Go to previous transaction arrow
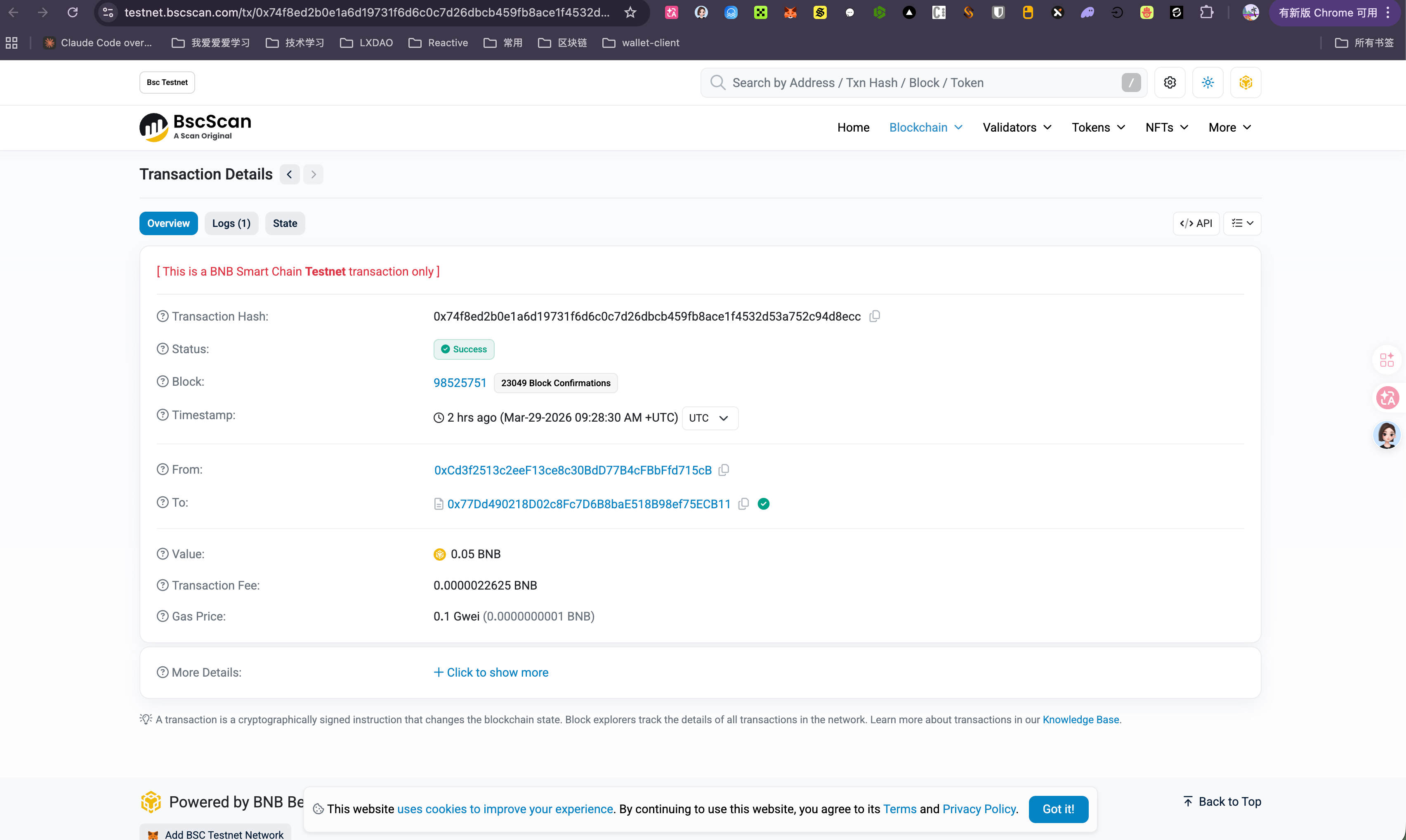The image size is (1406, 840). [289, 175]
